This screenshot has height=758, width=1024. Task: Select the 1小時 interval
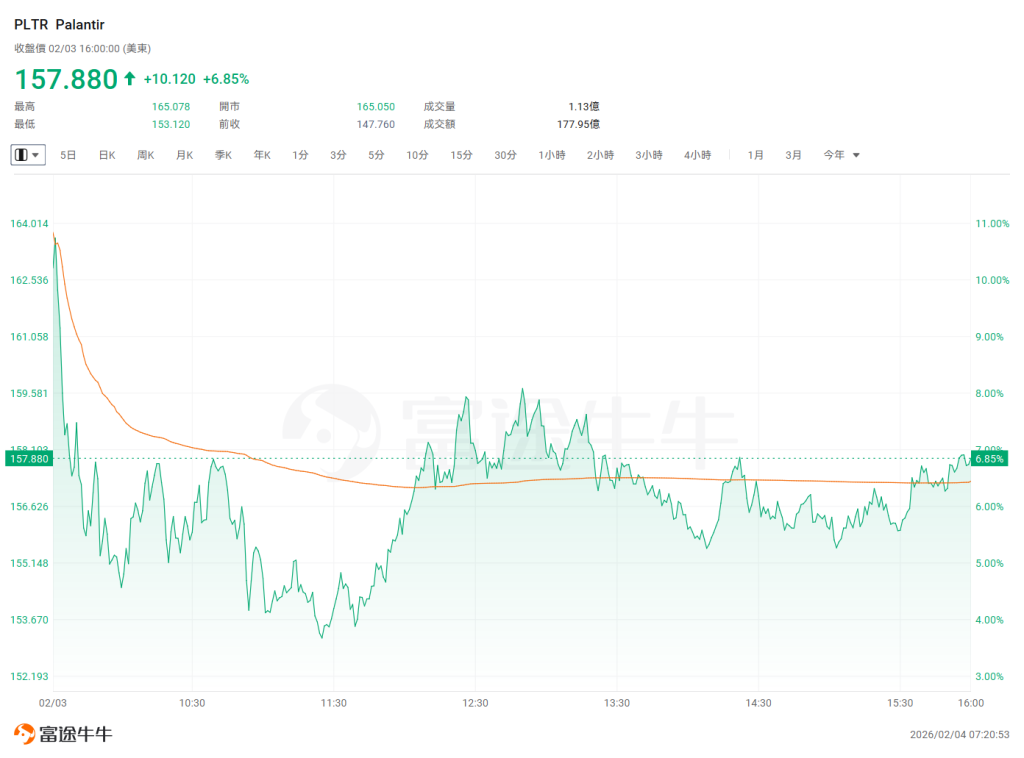[552, 155]
